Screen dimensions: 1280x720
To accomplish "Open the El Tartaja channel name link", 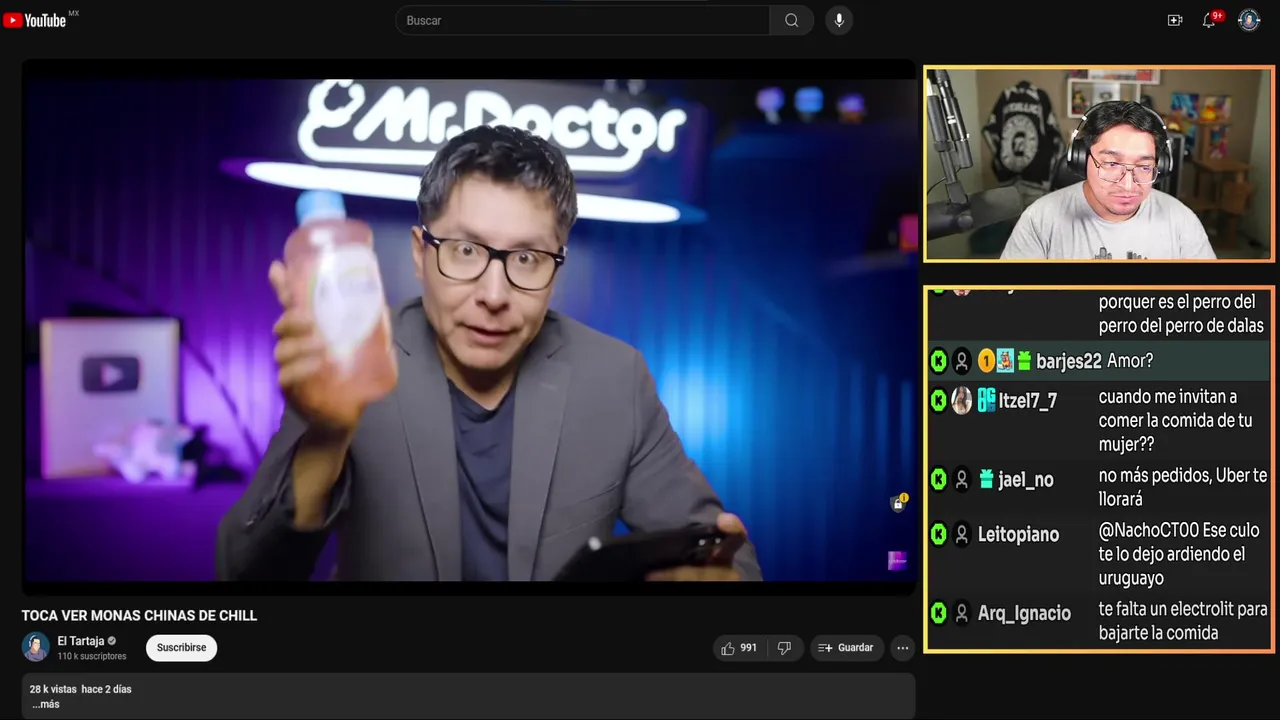I will [80, 641].
